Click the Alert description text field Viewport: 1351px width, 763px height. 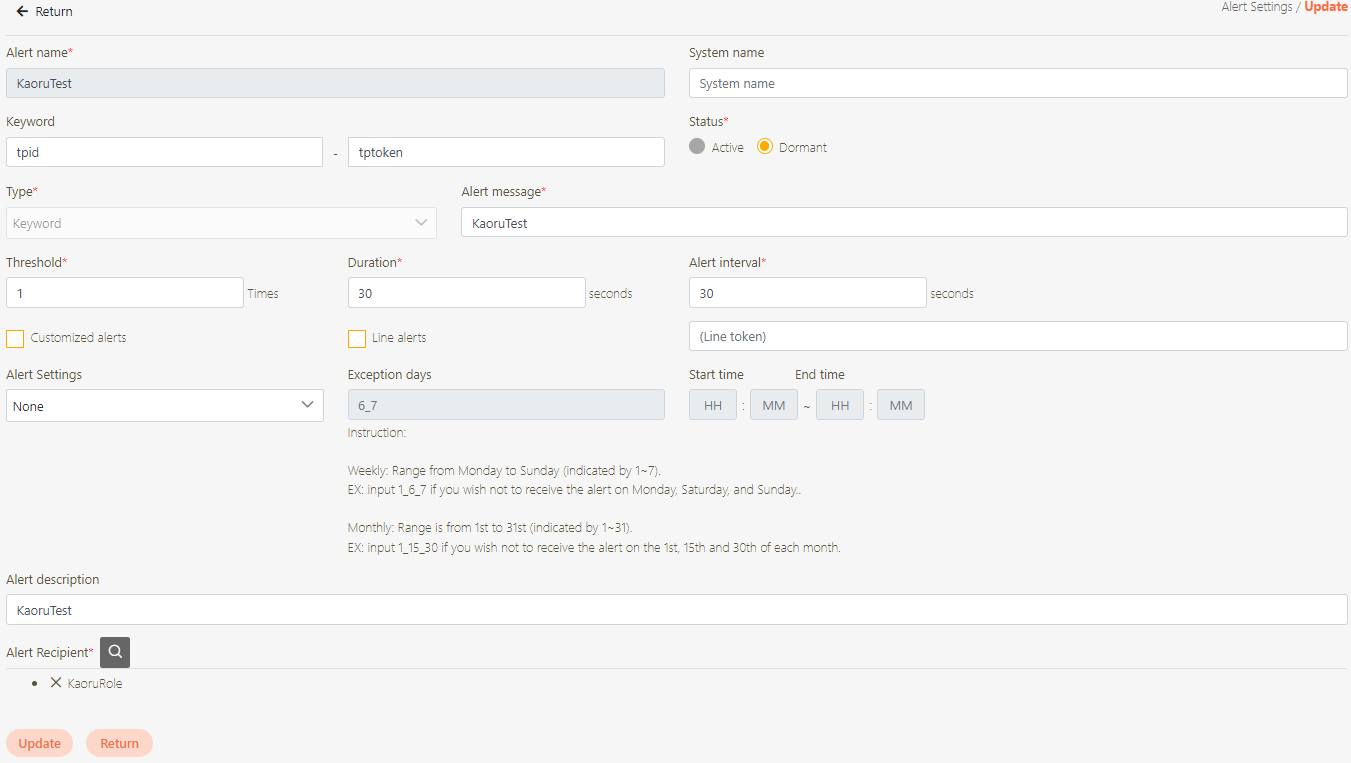pos(676,610)
